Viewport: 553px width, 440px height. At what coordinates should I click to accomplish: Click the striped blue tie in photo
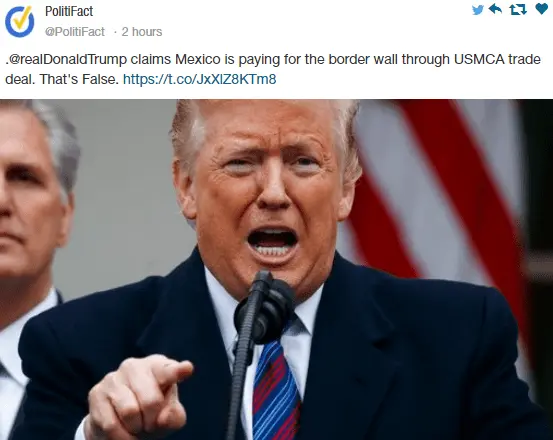pyautogui.click(x=276, y=390)
